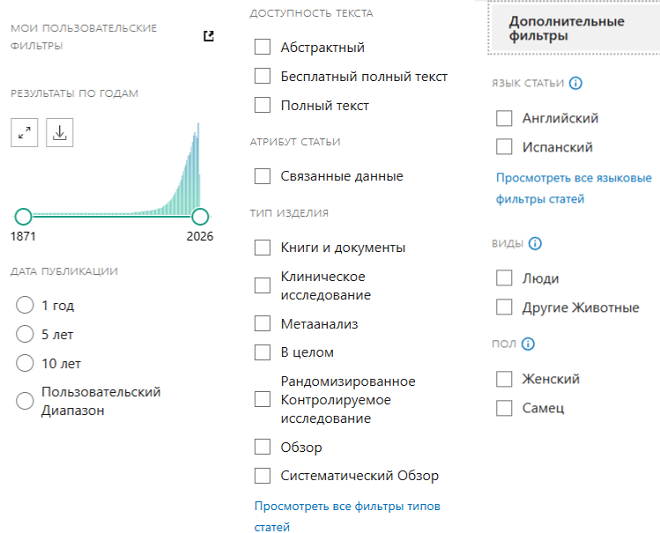Select the Систематический Обзор checkbox
Image resolution: width=660 pixels, height=533 pixels.
coord(263,476)
